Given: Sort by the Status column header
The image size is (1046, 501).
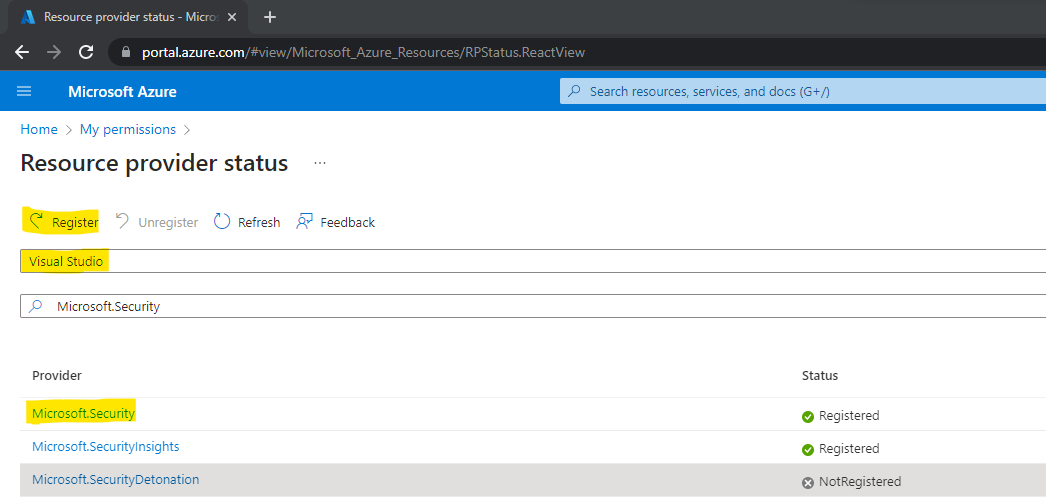Looking at the screenshot, I should (819, 376).
